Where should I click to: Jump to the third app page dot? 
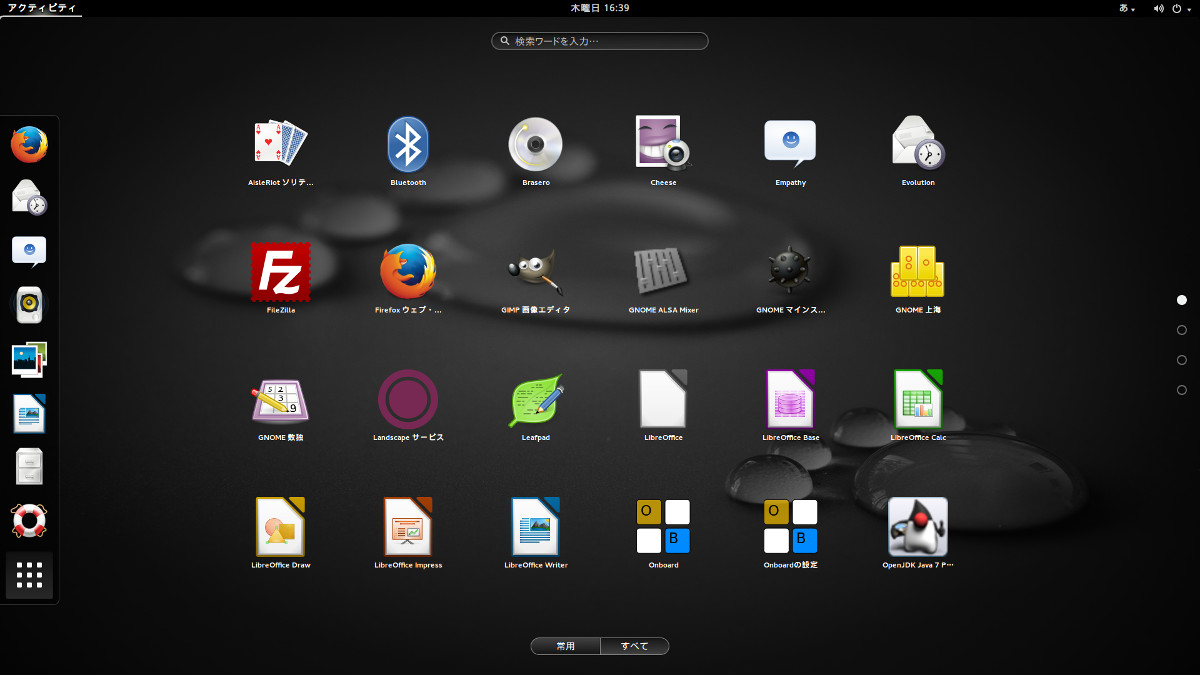1182,360
